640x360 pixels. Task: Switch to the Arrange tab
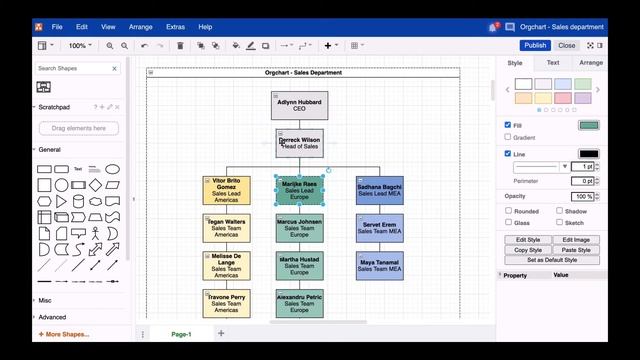(x=591, y=63)
